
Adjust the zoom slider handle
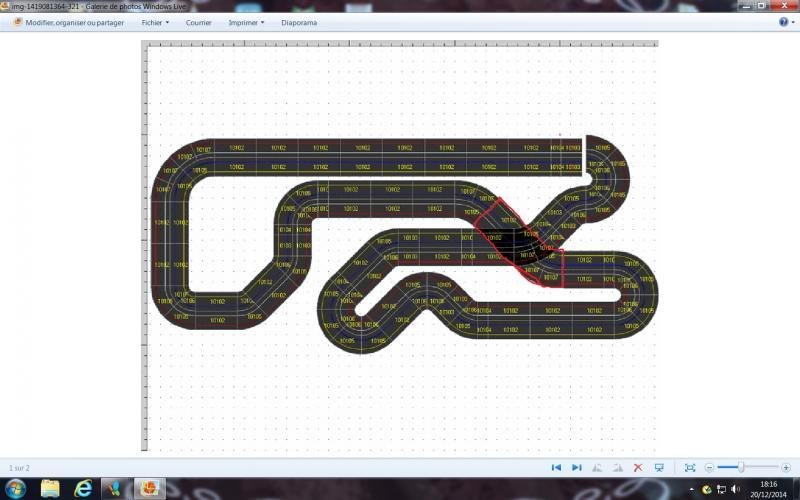(x=741, y=467)
